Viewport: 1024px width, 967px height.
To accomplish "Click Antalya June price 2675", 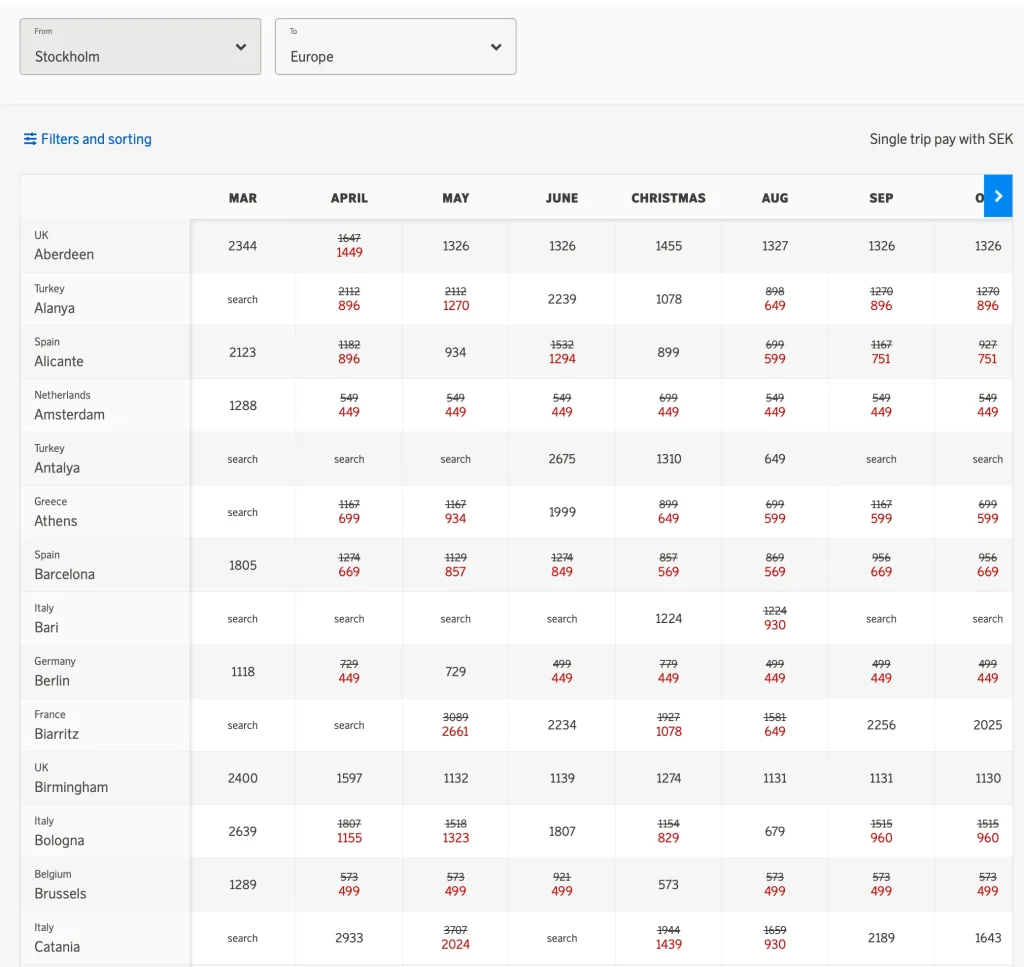I will tap(562, 459).
